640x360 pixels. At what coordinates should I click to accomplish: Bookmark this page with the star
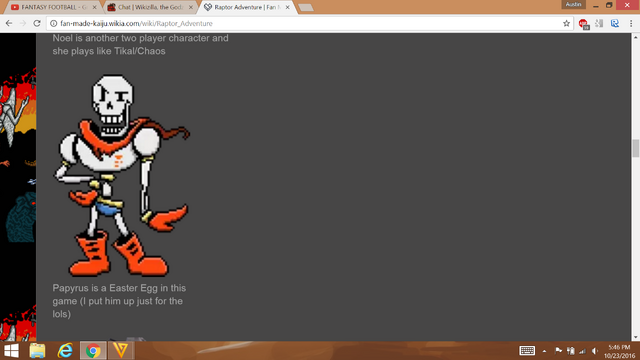pyautogui.click(x=566, y=24)
